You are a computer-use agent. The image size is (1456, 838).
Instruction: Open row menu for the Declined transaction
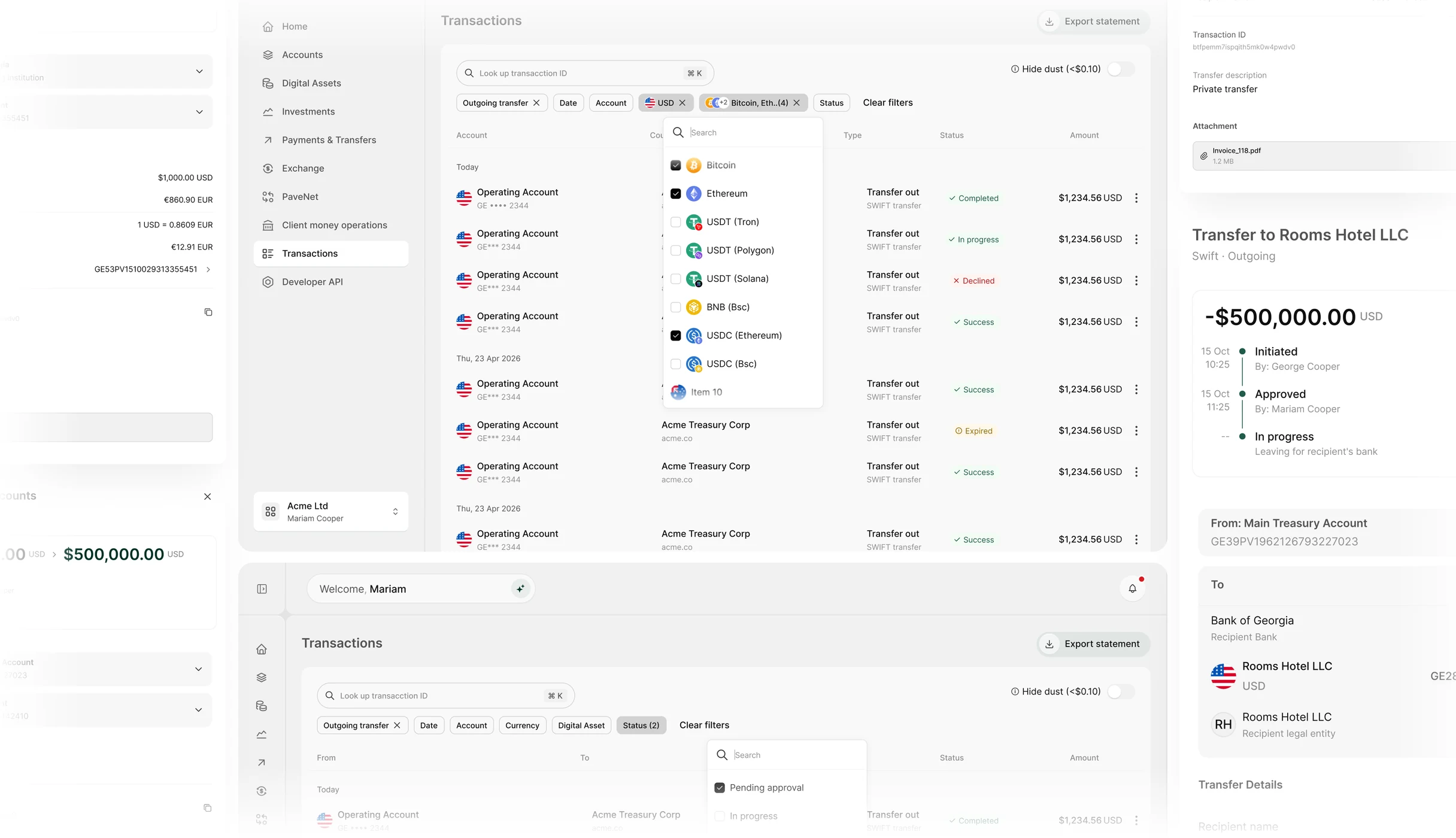click(1136, 281)
